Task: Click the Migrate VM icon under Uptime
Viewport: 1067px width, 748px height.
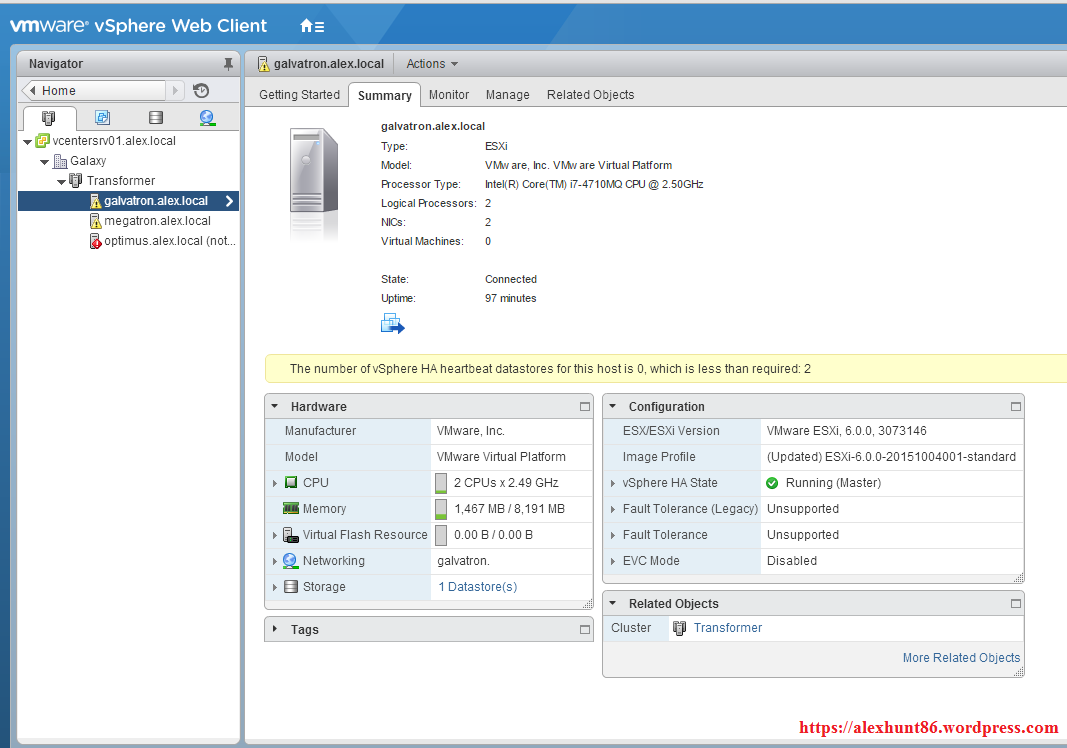Action: coord(392,323)
